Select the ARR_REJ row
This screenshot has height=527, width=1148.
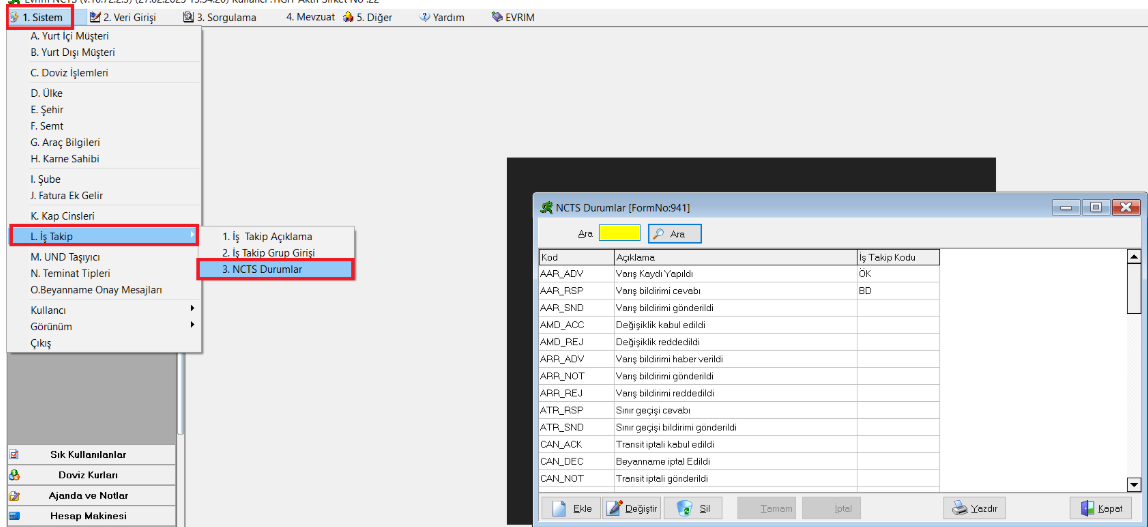[739, 393]
